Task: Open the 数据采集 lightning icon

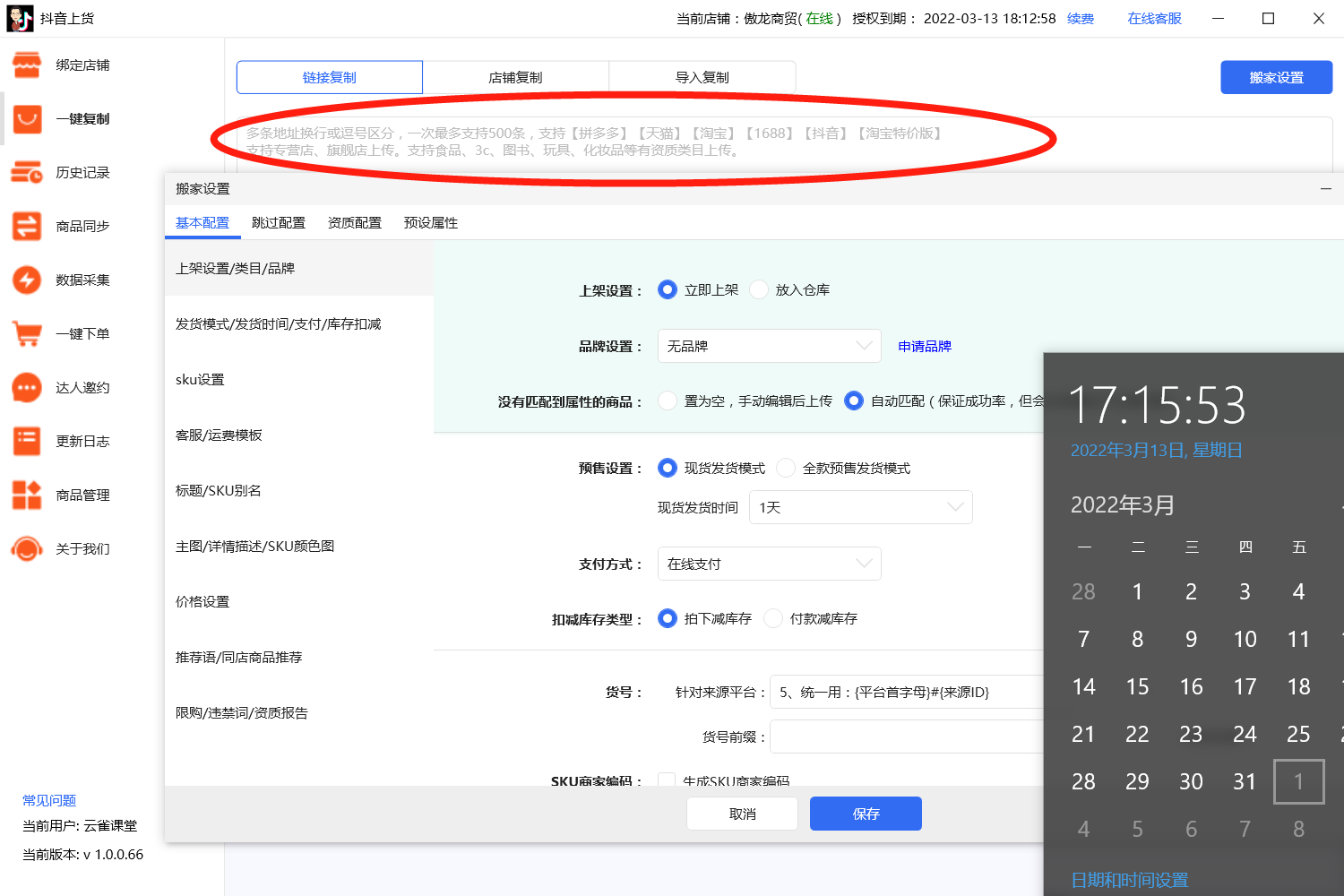Action: click(27, 280)
